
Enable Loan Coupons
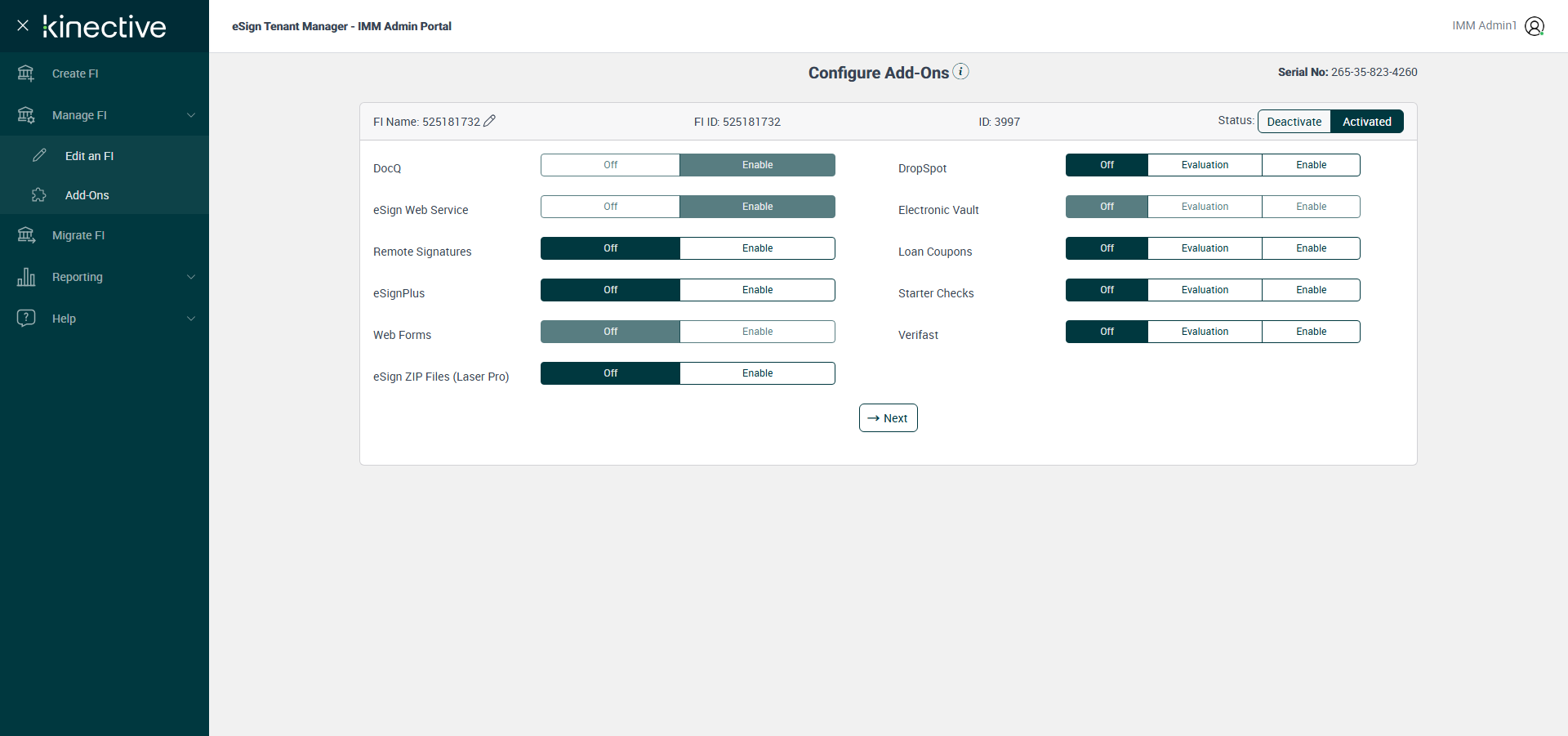pyautogui.click(x=1312, y=248)
